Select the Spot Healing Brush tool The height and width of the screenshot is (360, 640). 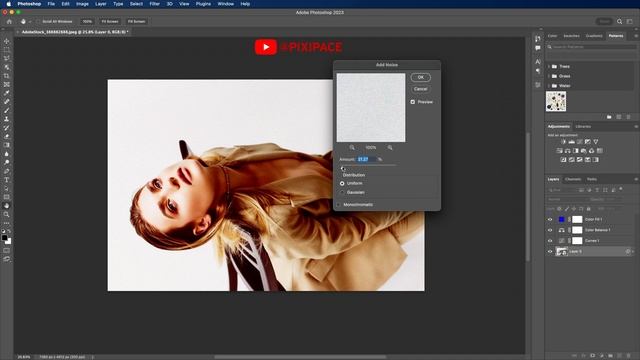click(7, 102)
